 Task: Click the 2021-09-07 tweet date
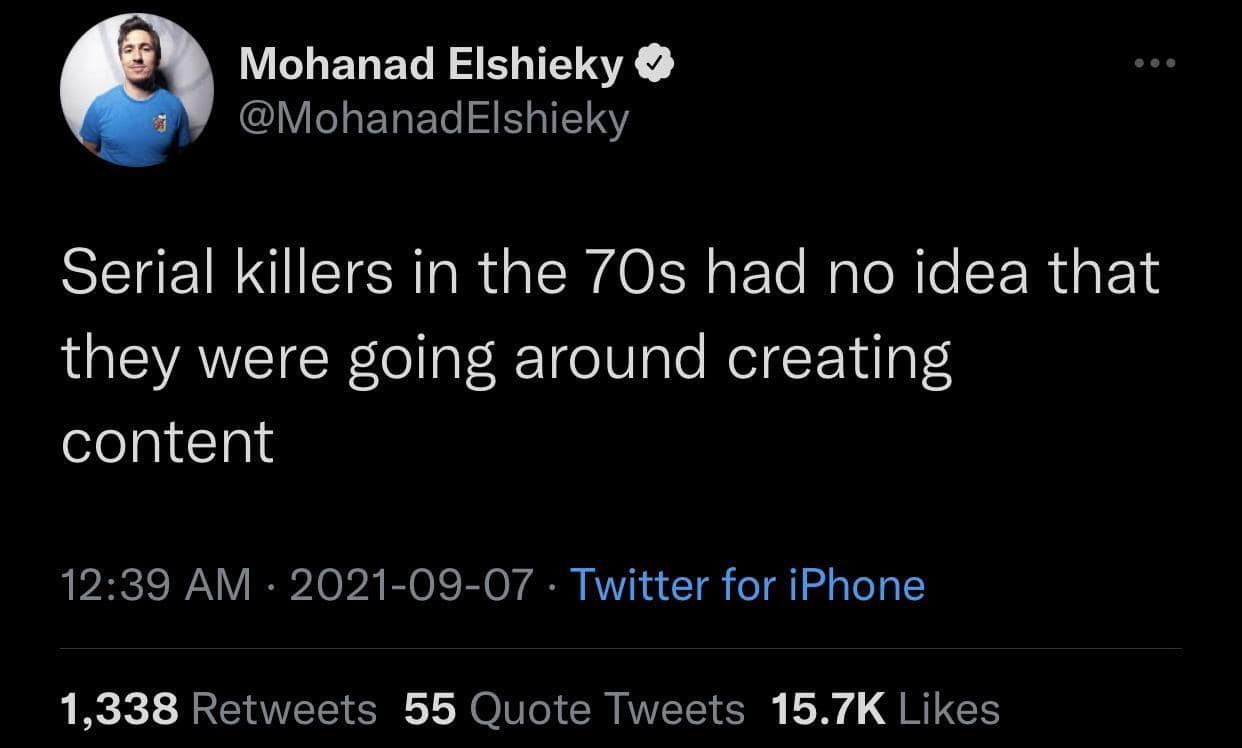[410, 585]
